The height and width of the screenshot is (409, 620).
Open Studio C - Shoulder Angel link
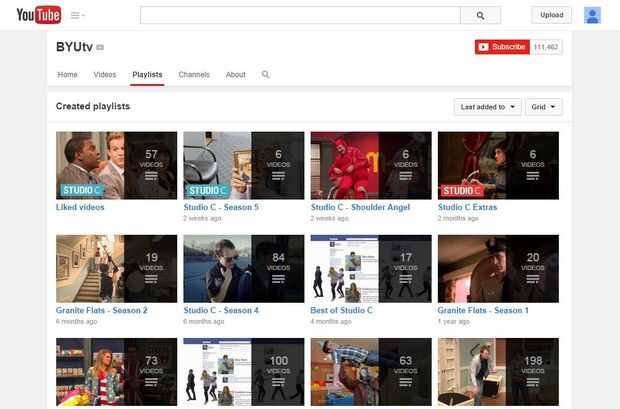360,207
